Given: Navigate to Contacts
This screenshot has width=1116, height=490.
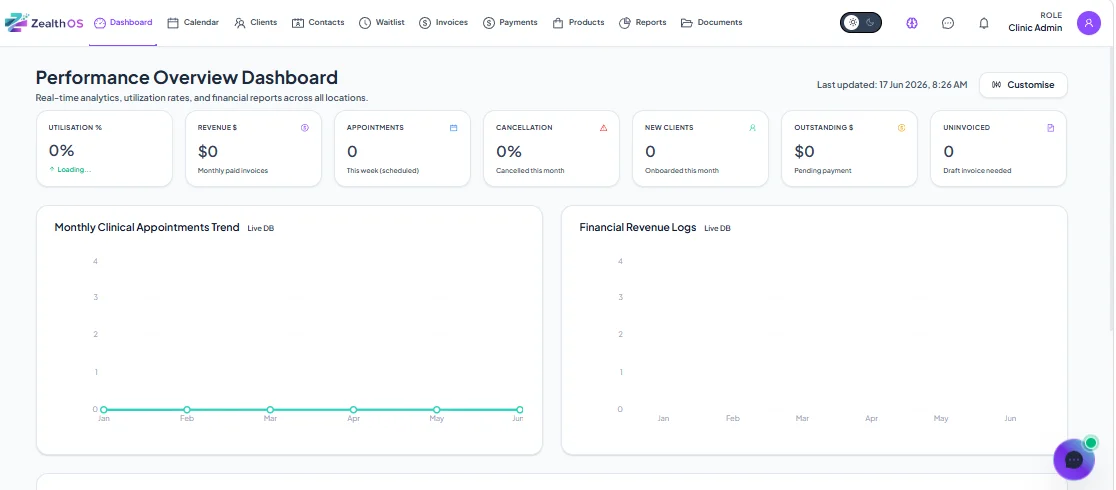Looking at the screenshot, I should pyautogui.click(x=318, y=23).
